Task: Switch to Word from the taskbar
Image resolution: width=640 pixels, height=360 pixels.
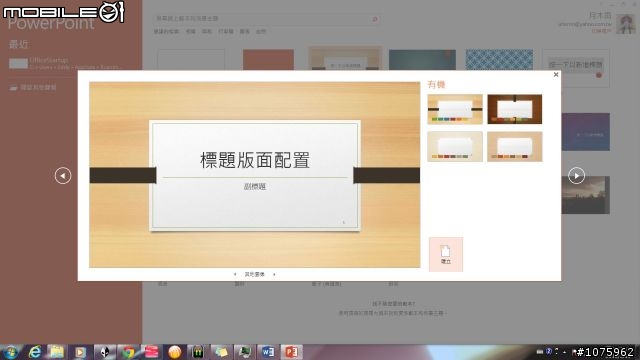Action: point(268,352)
